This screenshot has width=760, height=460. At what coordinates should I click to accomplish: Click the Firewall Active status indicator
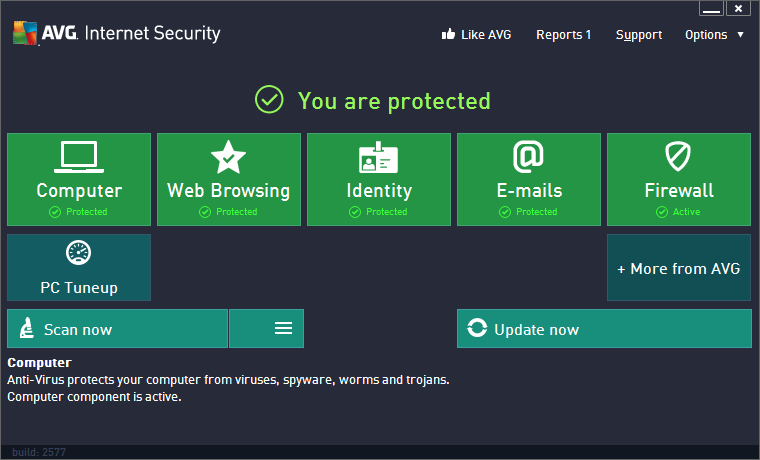(678, 212)
